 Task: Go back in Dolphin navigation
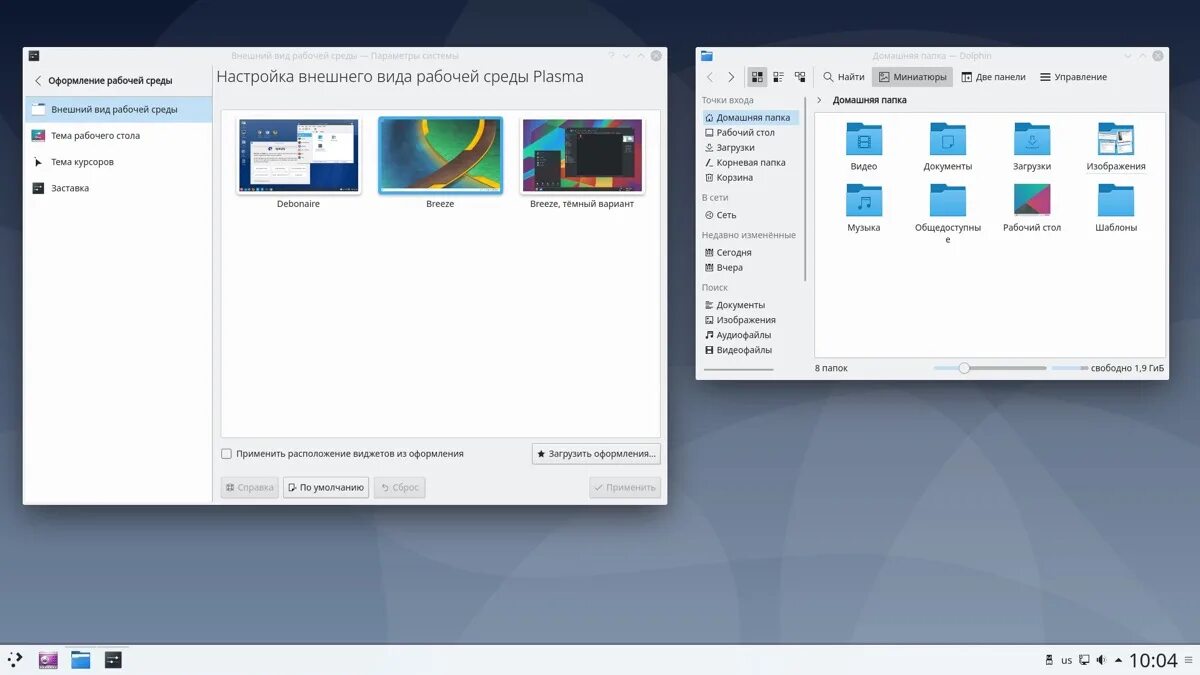click(x=710, y=77)
